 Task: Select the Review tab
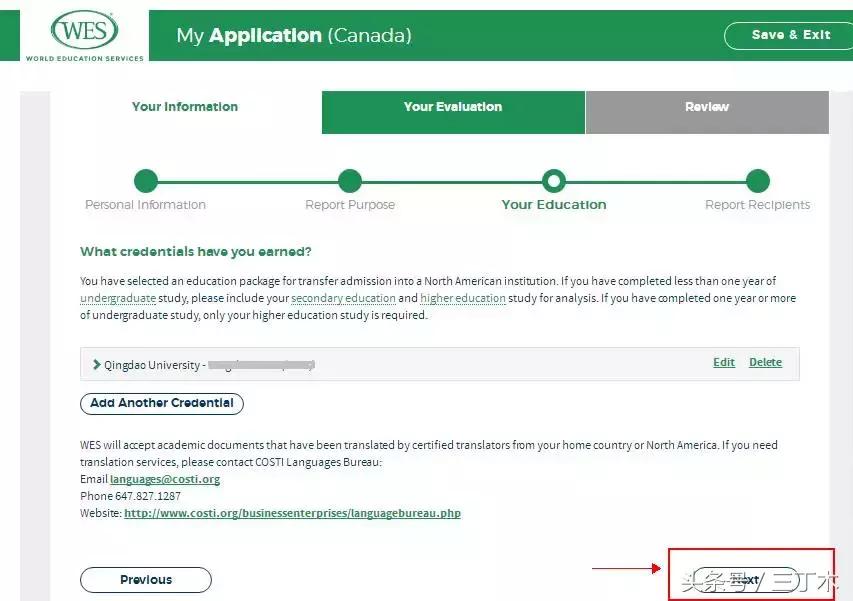pyautogui.click(x=707, y=107)
